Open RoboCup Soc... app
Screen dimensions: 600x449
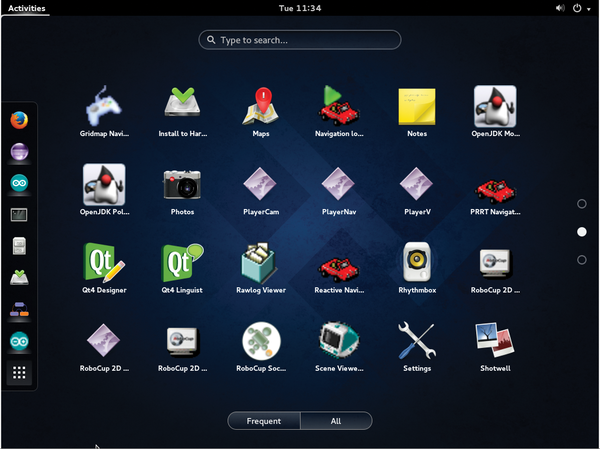click(261, 346)
